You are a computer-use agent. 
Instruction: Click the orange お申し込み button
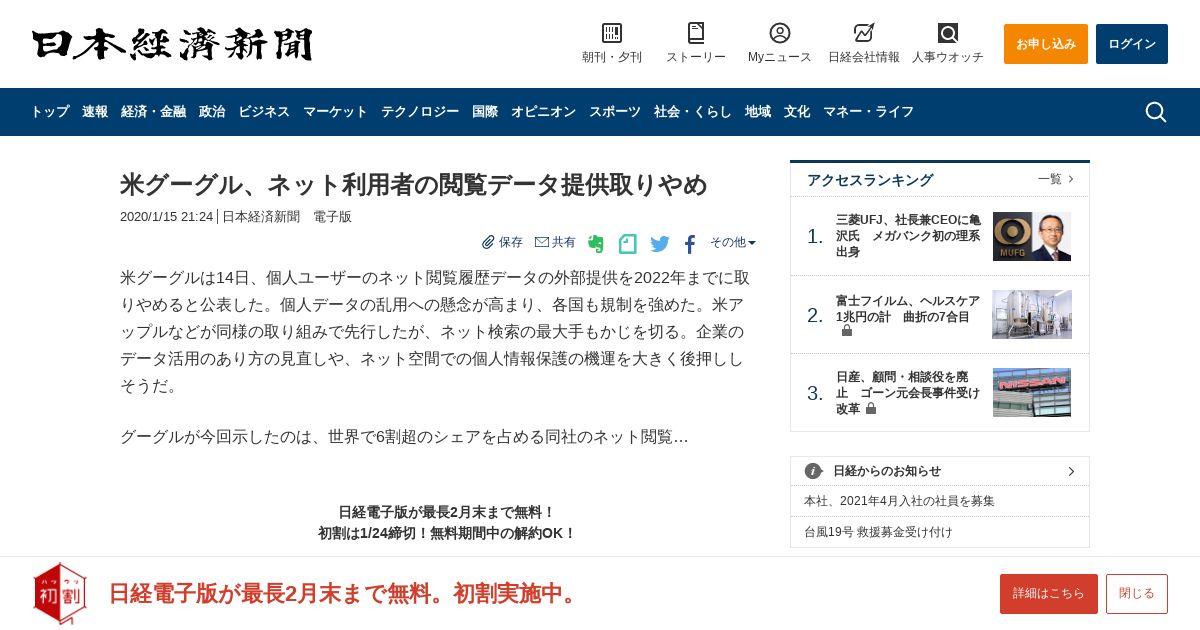[1046, 44]
